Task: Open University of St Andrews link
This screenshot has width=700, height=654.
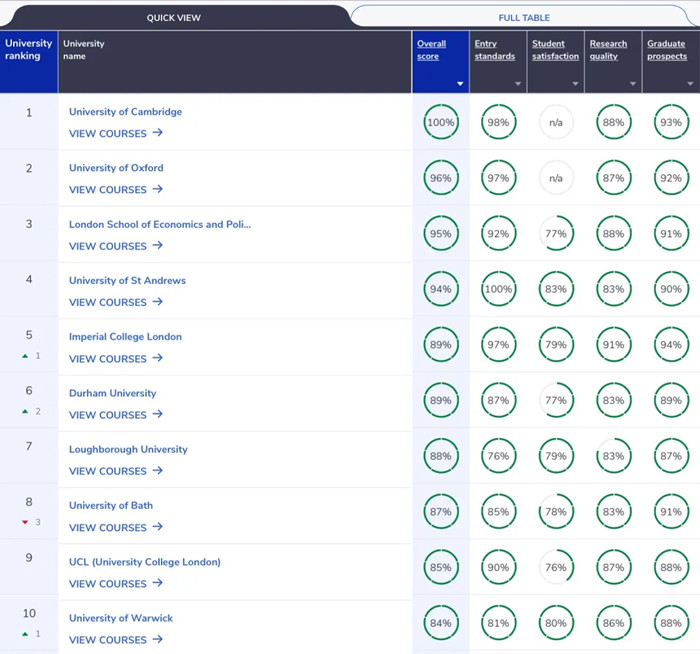Action: [127, 281]
